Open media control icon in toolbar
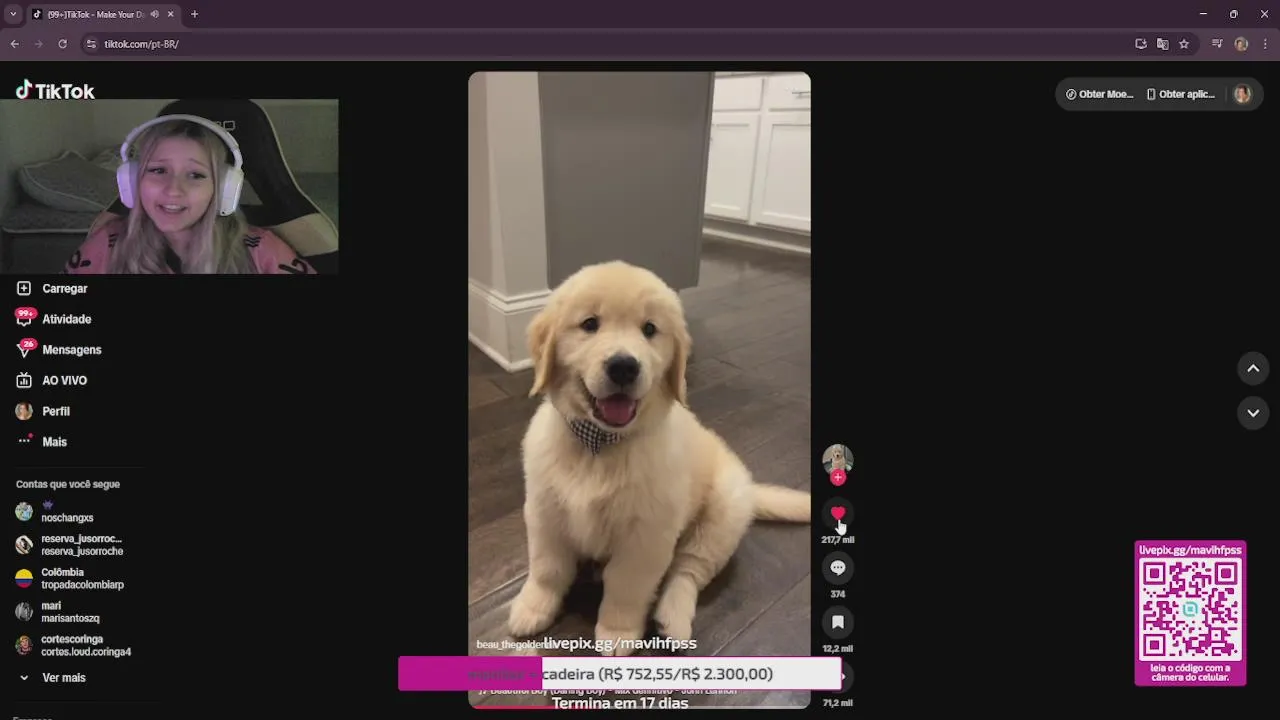Viewport: 1280px width, 720px height. [1217, 44]
